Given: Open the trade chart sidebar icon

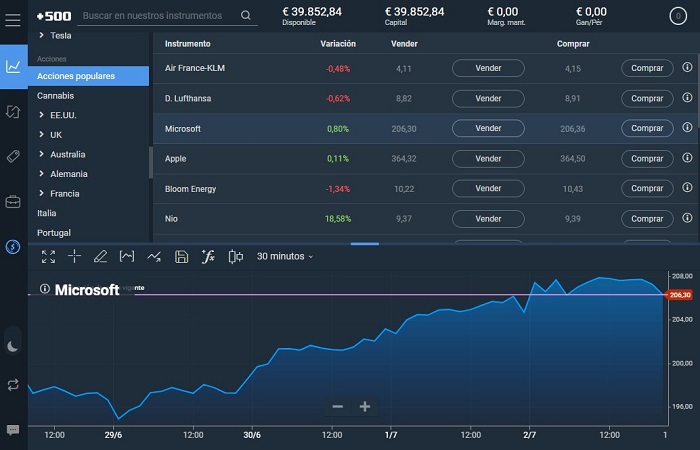Looking at the screenshot, I should coord(13,67).
